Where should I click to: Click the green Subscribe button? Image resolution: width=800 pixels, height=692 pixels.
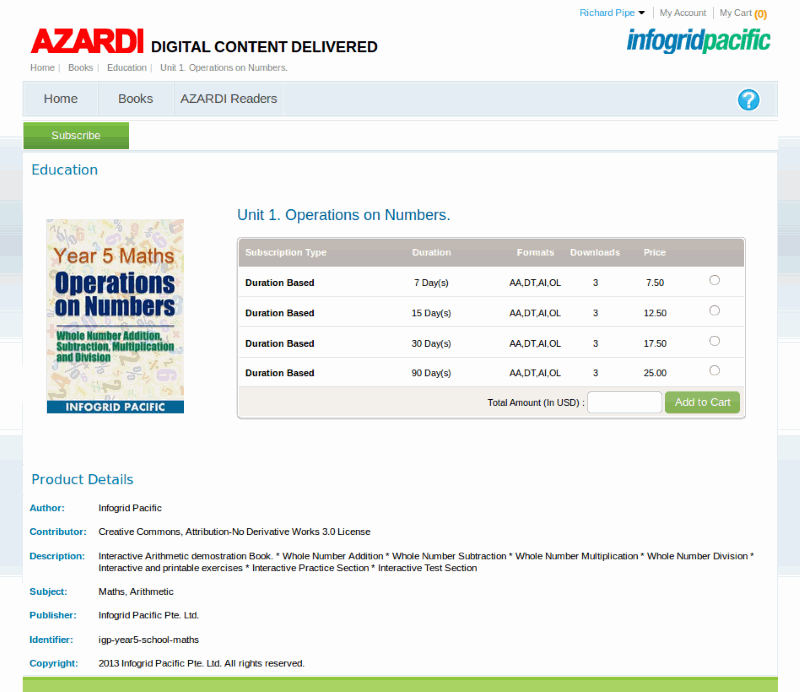point(76,135)
